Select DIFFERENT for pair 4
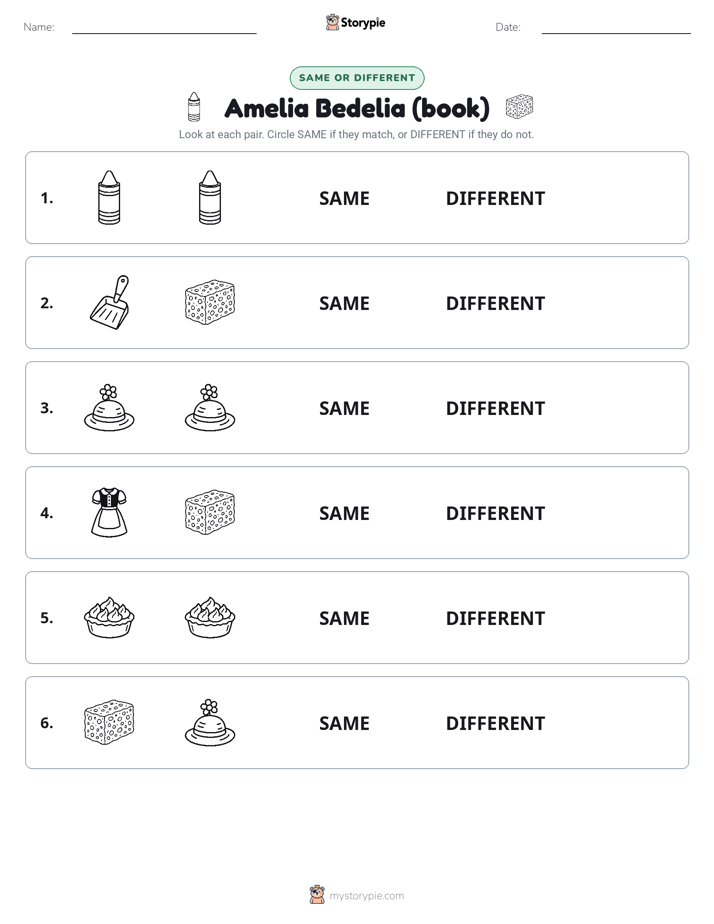The image size is (714, 924). coord(495,513)
